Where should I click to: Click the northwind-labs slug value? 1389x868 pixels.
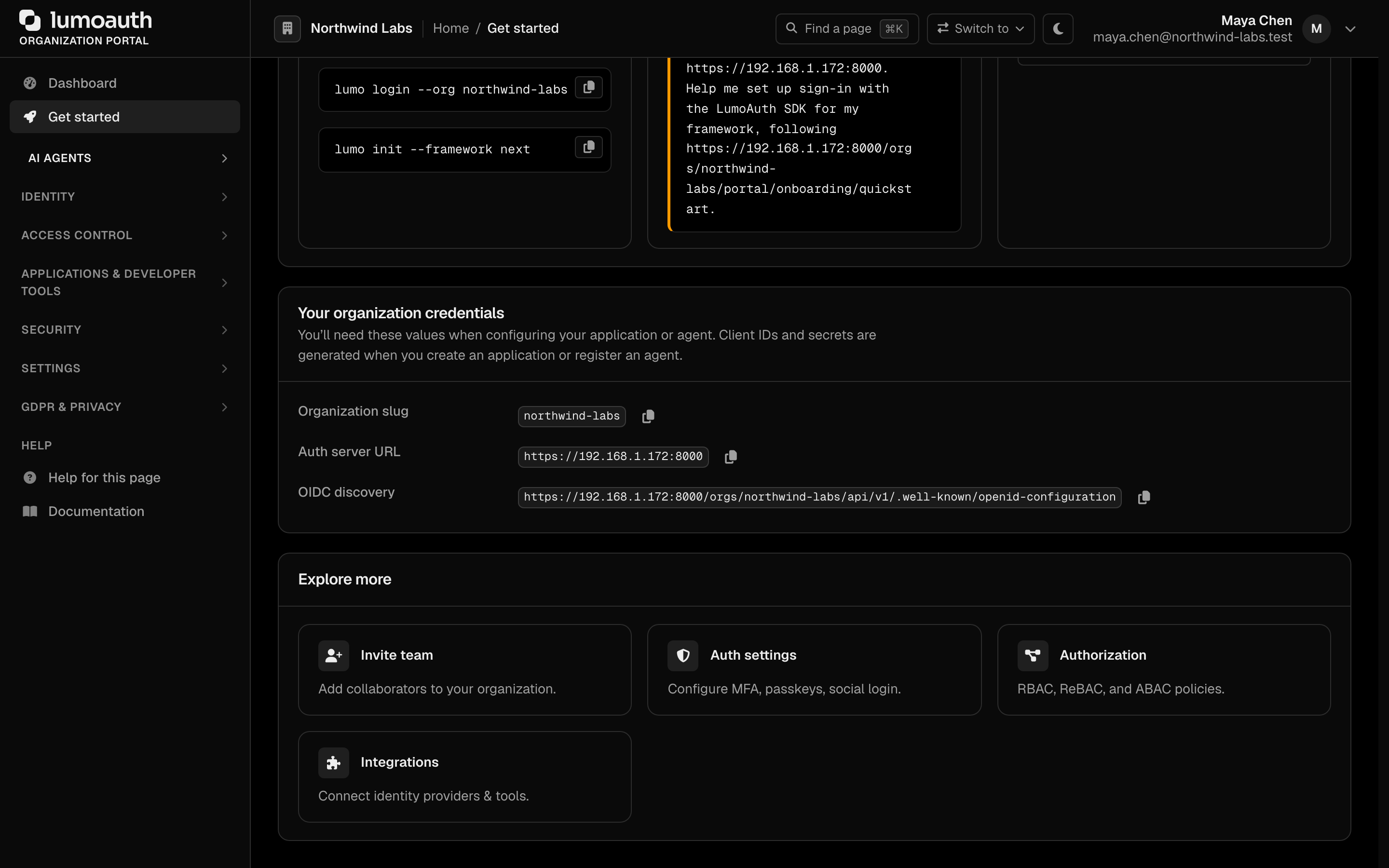point(572,416)
